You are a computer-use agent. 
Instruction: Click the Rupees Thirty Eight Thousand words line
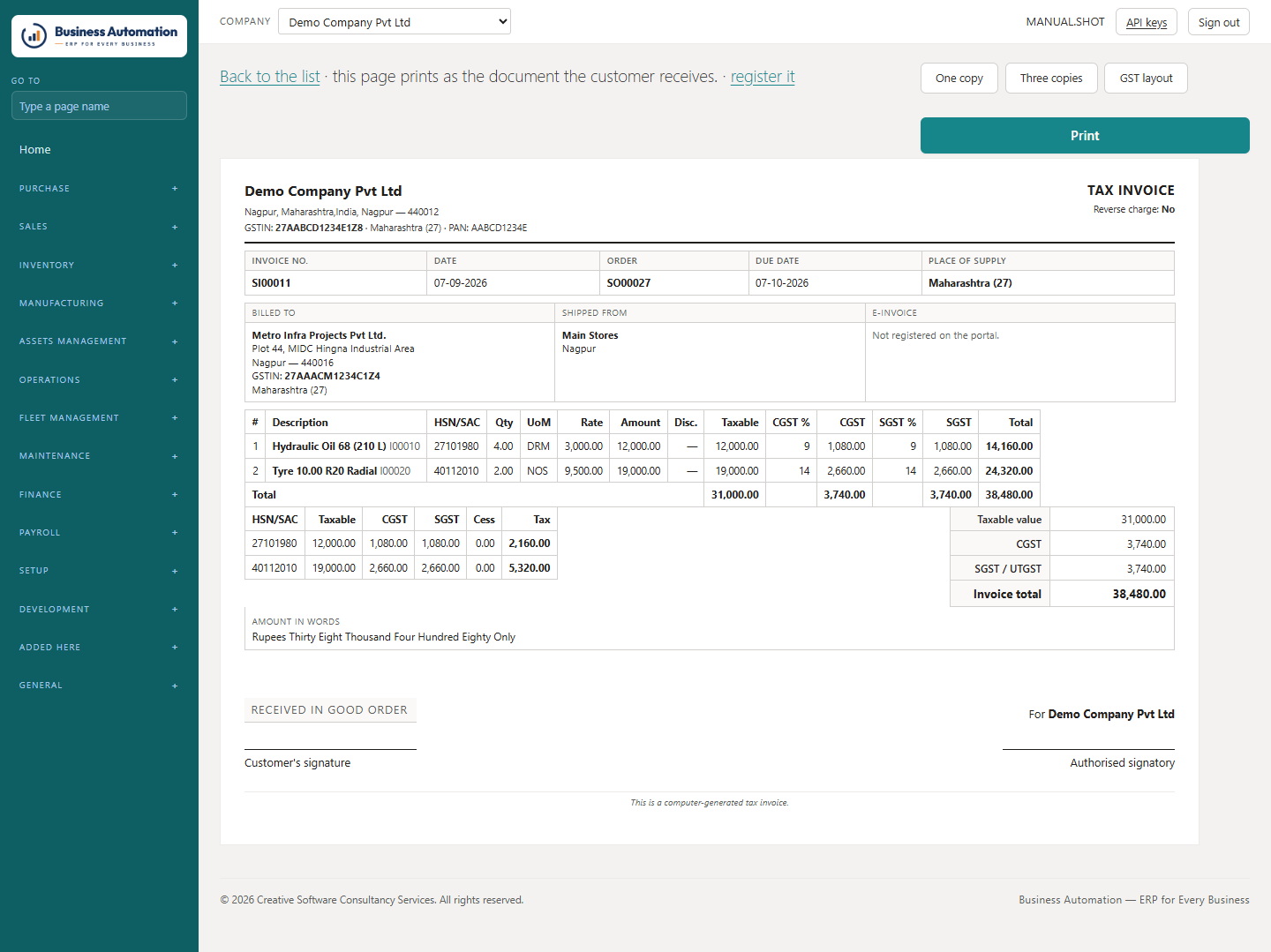(x=384, y=637)
